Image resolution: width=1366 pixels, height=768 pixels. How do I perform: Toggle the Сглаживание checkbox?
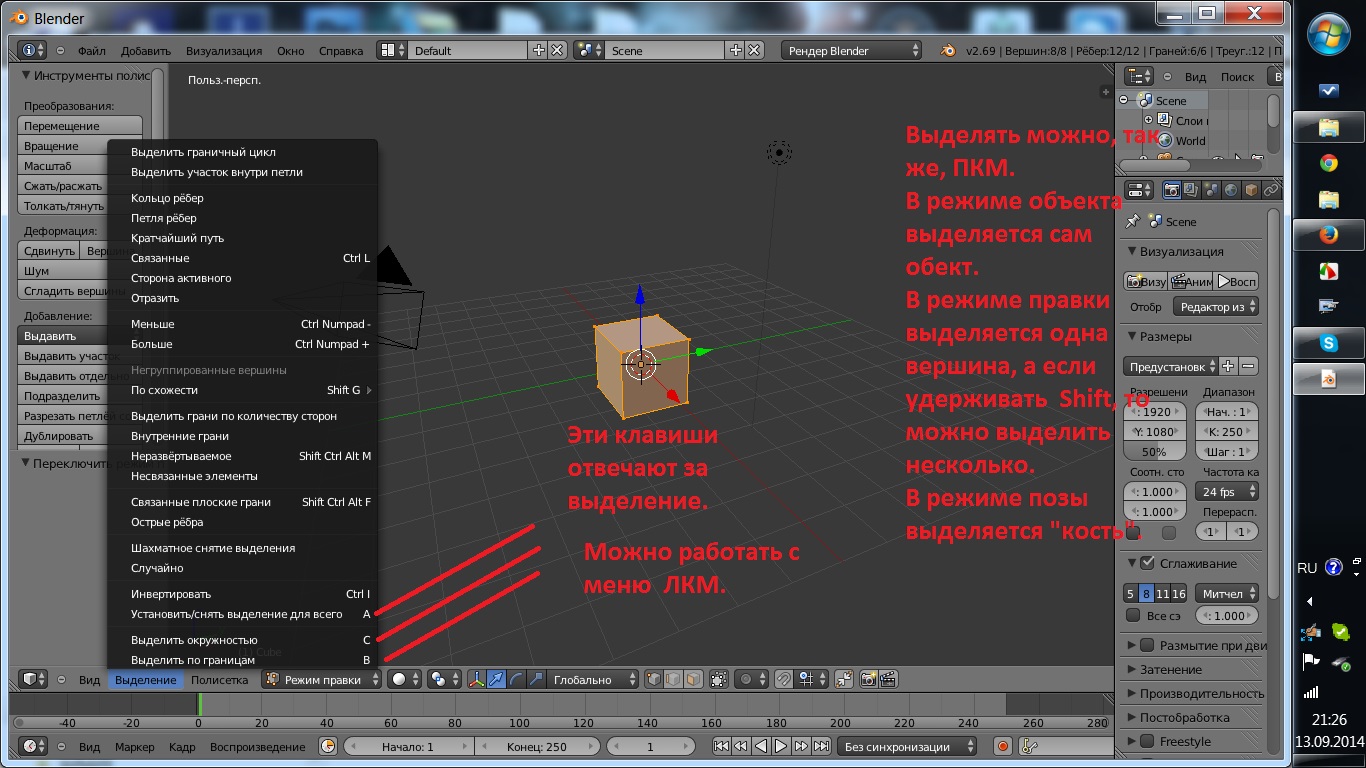1147,563
